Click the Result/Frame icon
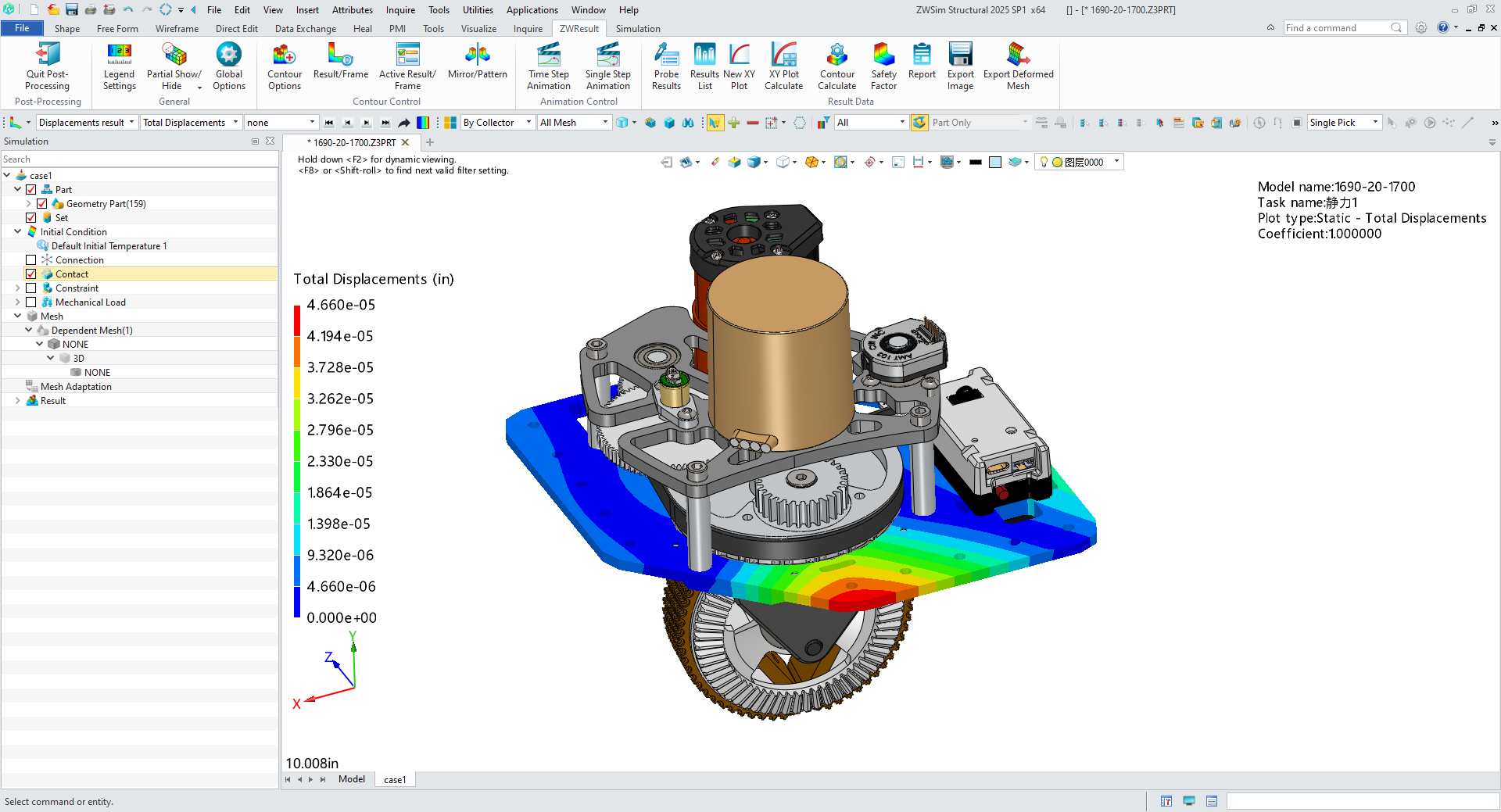This screenshot has width=1501, height=812. [340, 54]
